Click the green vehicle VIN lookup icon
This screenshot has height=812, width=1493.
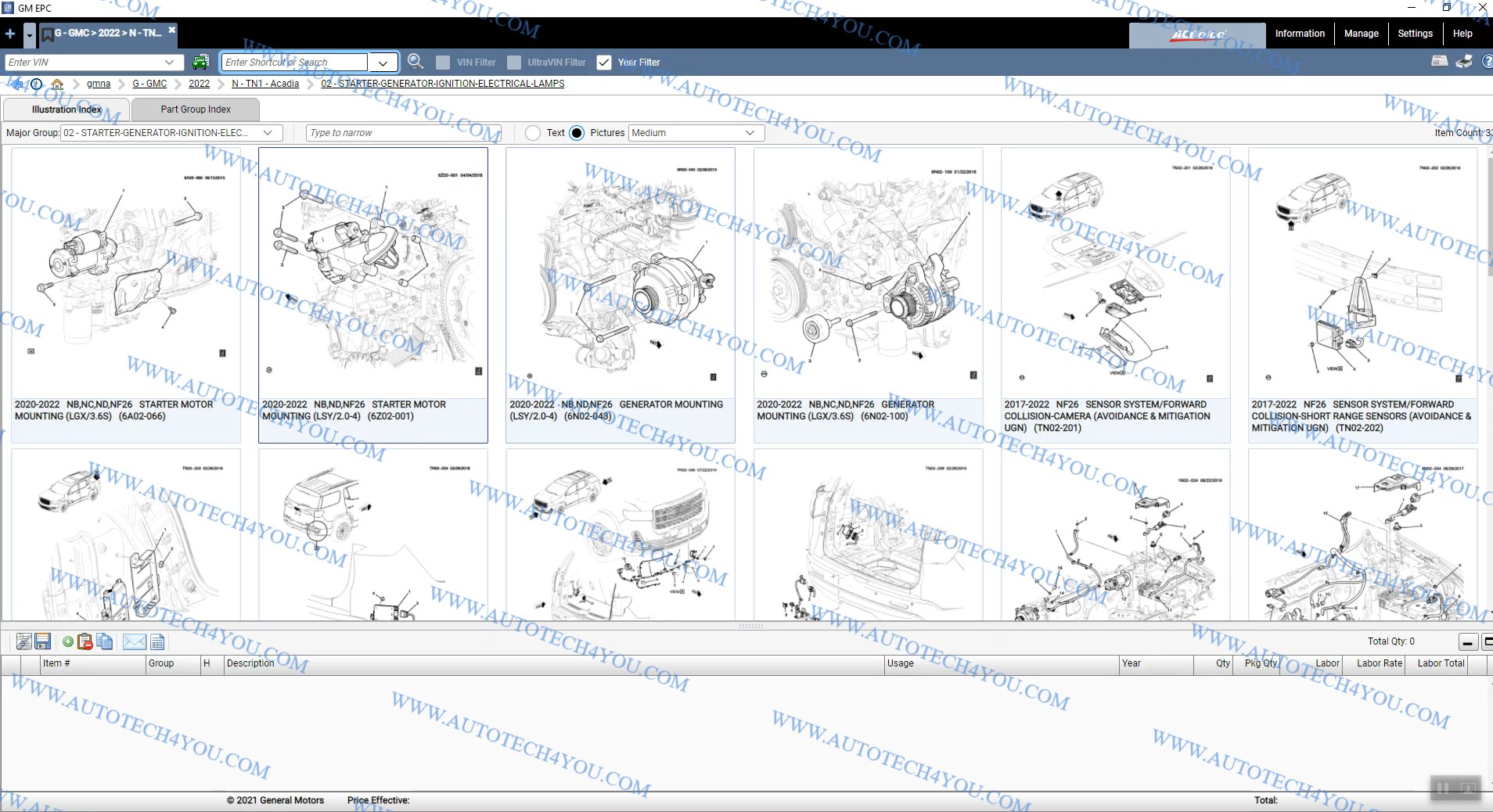[201, 62]
